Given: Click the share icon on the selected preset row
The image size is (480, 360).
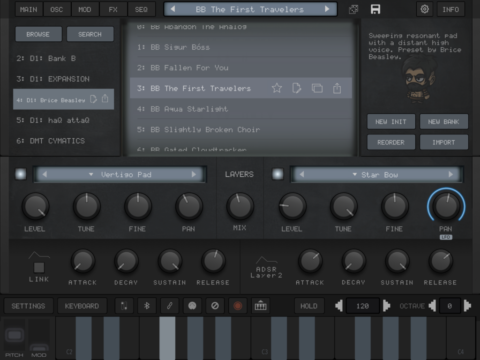Looking at the screenshot, I should pyautogui.click(x=337, y=88).
